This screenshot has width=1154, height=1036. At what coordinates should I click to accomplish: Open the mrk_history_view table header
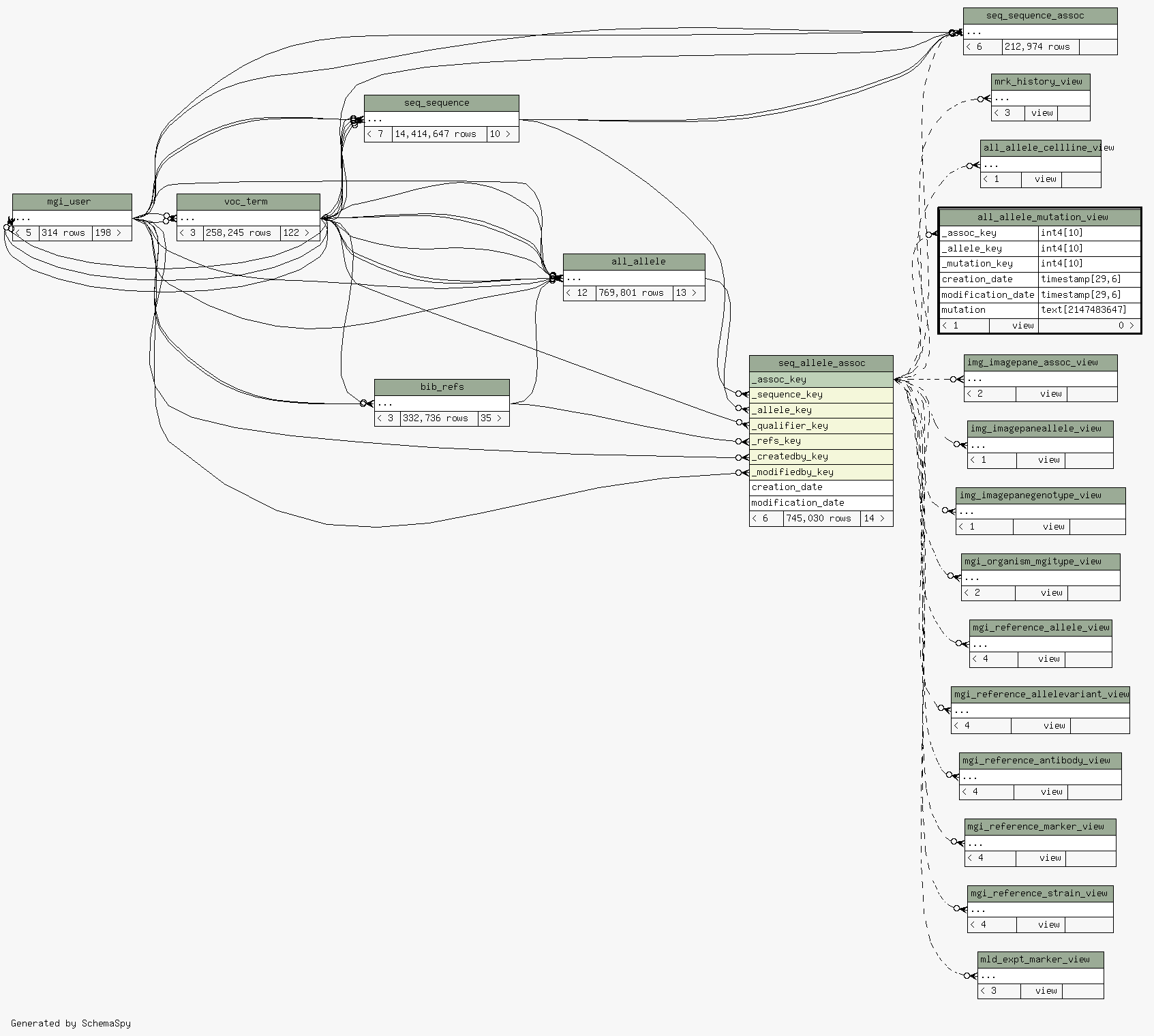tap(1041, 82)
